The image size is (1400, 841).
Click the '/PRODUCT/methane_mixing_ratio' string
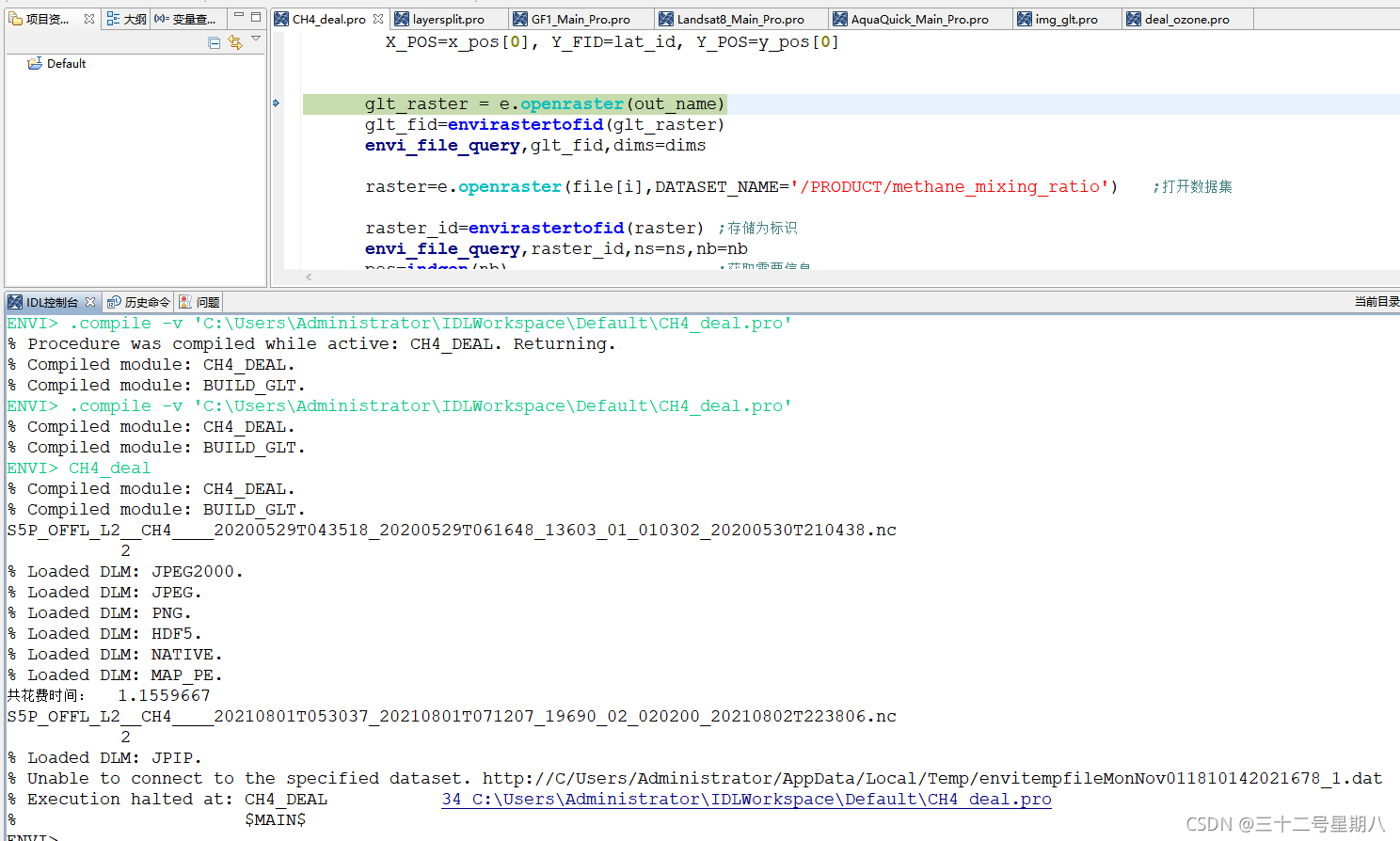point(949,186)
